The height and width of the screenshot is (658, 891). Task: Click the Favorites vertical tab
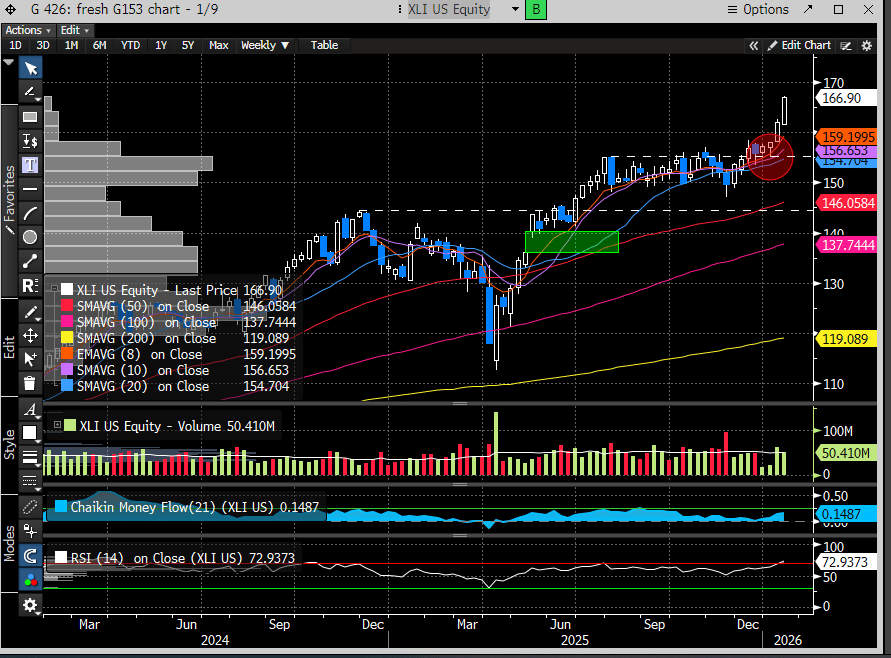pyautogui.click(x=9, y=200)
